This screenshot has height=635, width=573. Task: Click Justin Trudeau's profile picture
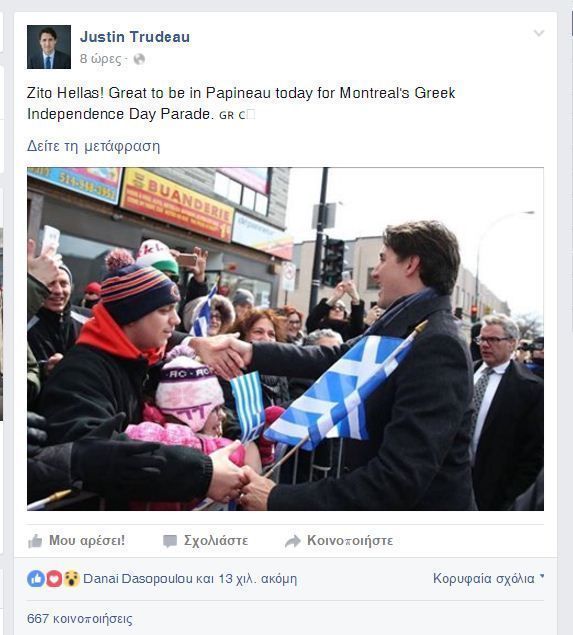pos(49,47)
